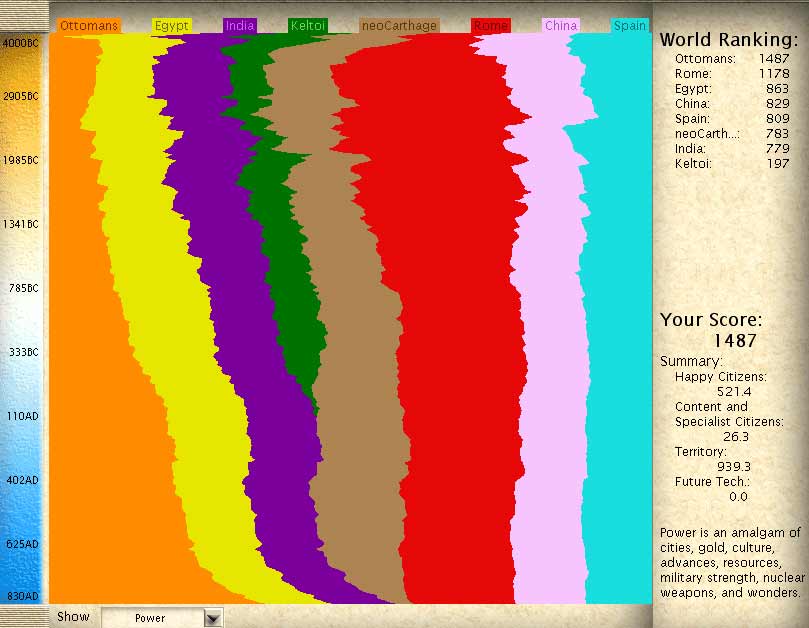809x628 pixels.
Task: Select the India legend label
Action: pyautogui.click(x=240, y=26)
